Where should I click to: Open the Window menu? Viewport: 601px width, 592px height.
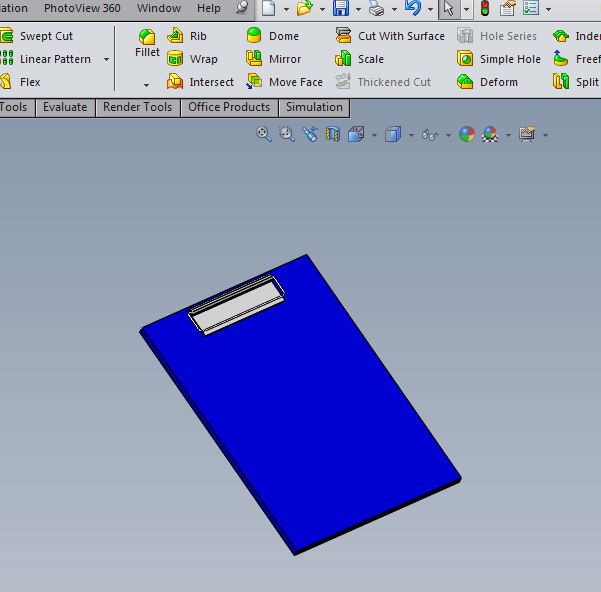159,8
